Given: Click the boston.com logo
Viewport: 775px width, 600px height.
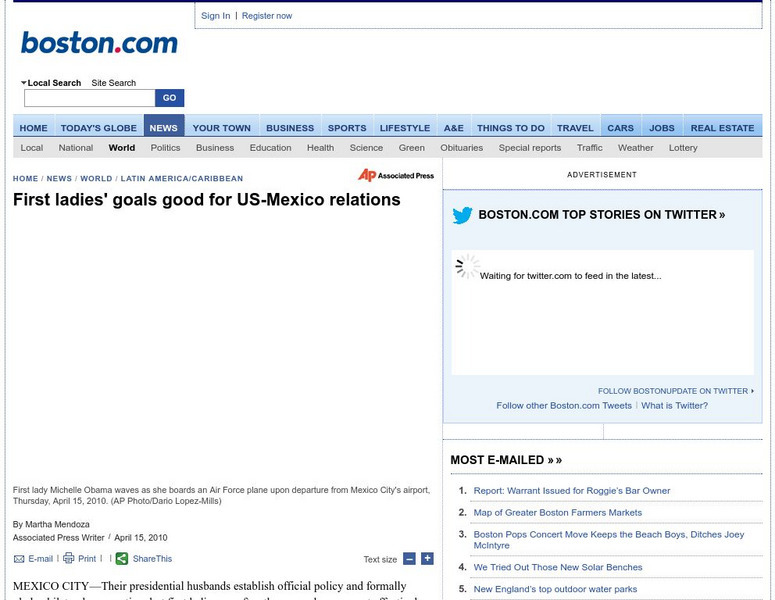Looking at the screenshot, I should [x=99, y=43].
